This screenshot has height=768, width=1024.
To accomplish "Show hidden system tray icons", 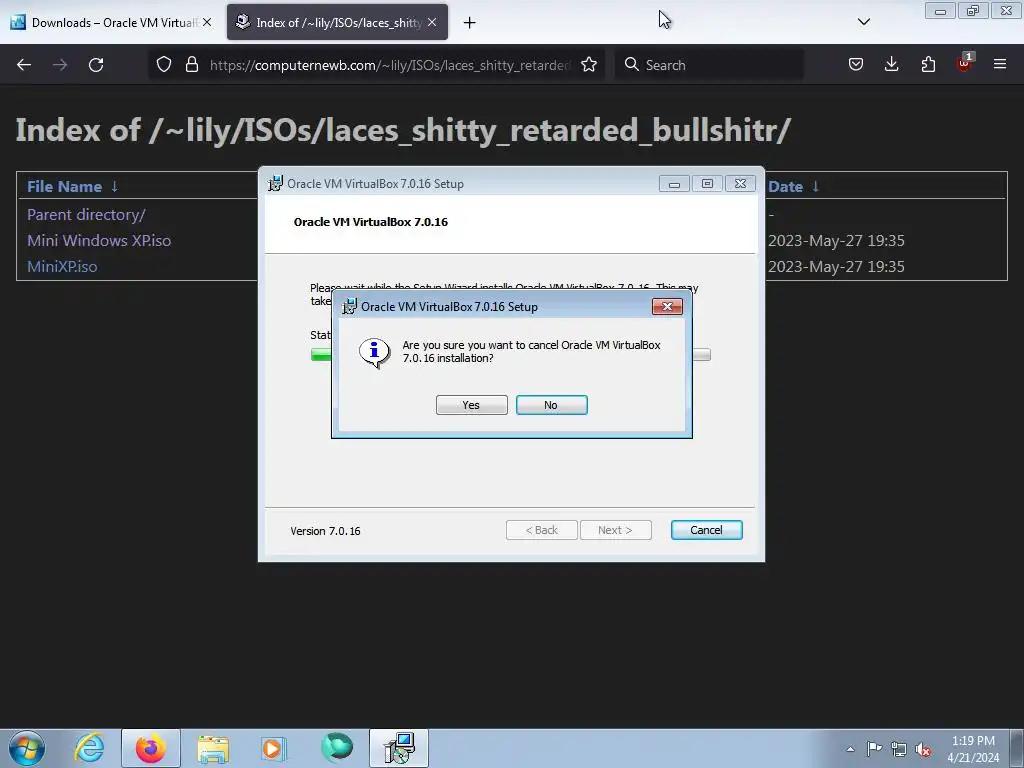I will 850,749.
